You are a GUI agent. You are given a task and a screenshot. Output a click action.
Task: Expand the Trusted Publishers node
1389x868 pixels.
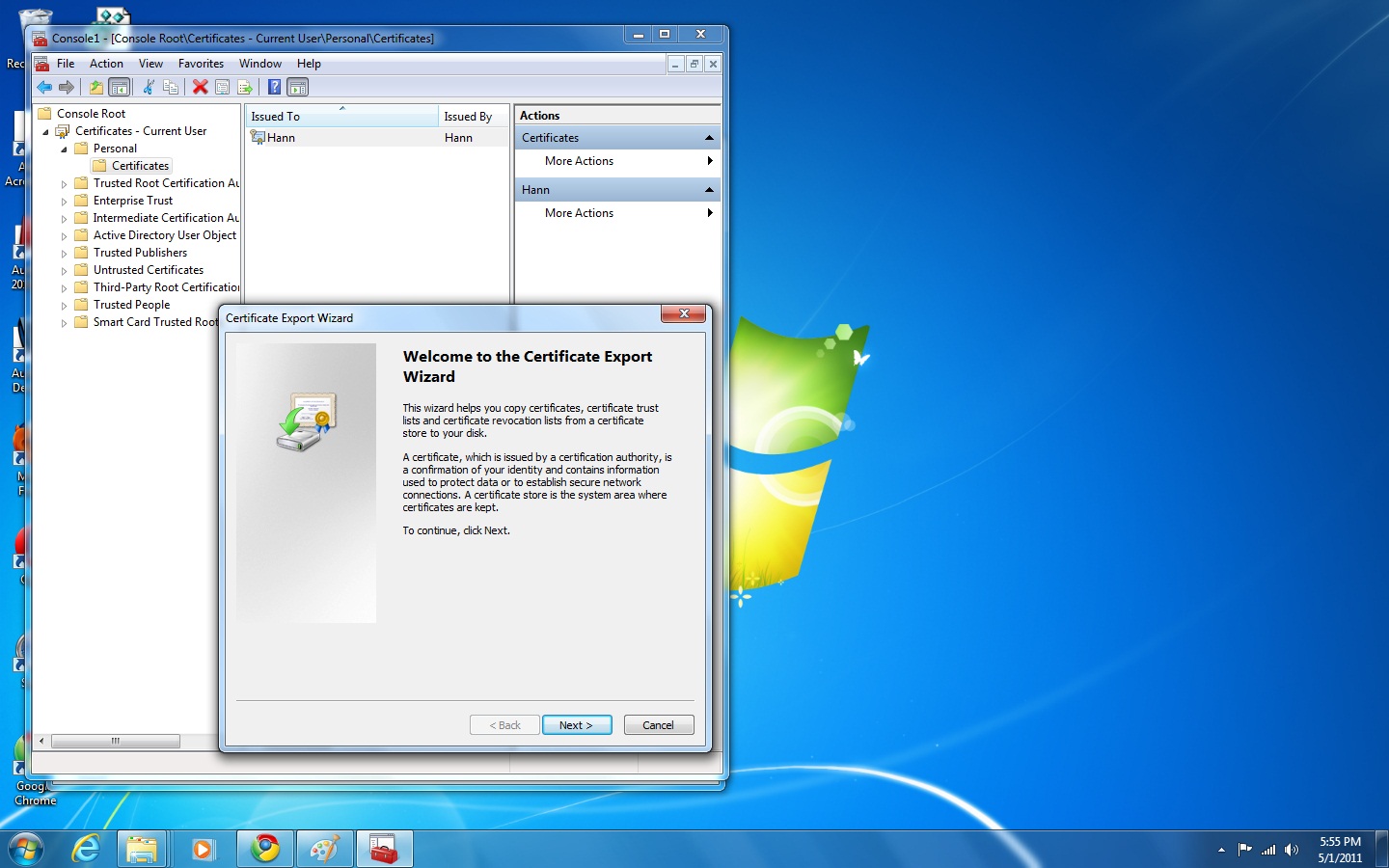(x=64, y=254)
